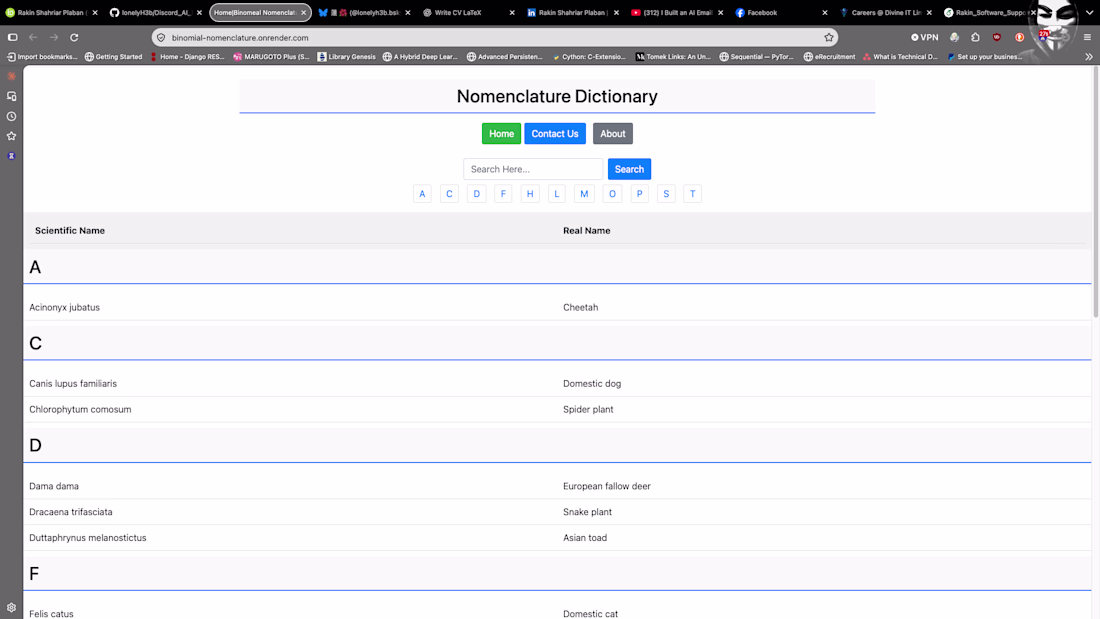Open the VPN toolbar button

pyautogui.click(x=925, y=37)
